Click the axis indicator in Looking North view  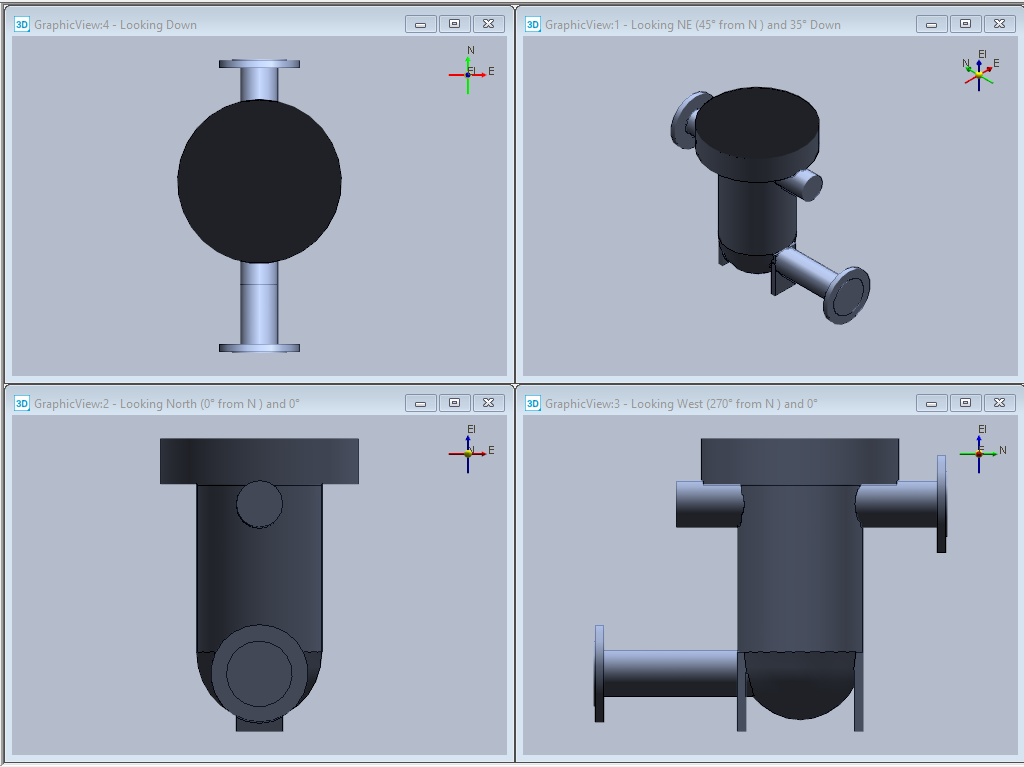pos(471,449)
